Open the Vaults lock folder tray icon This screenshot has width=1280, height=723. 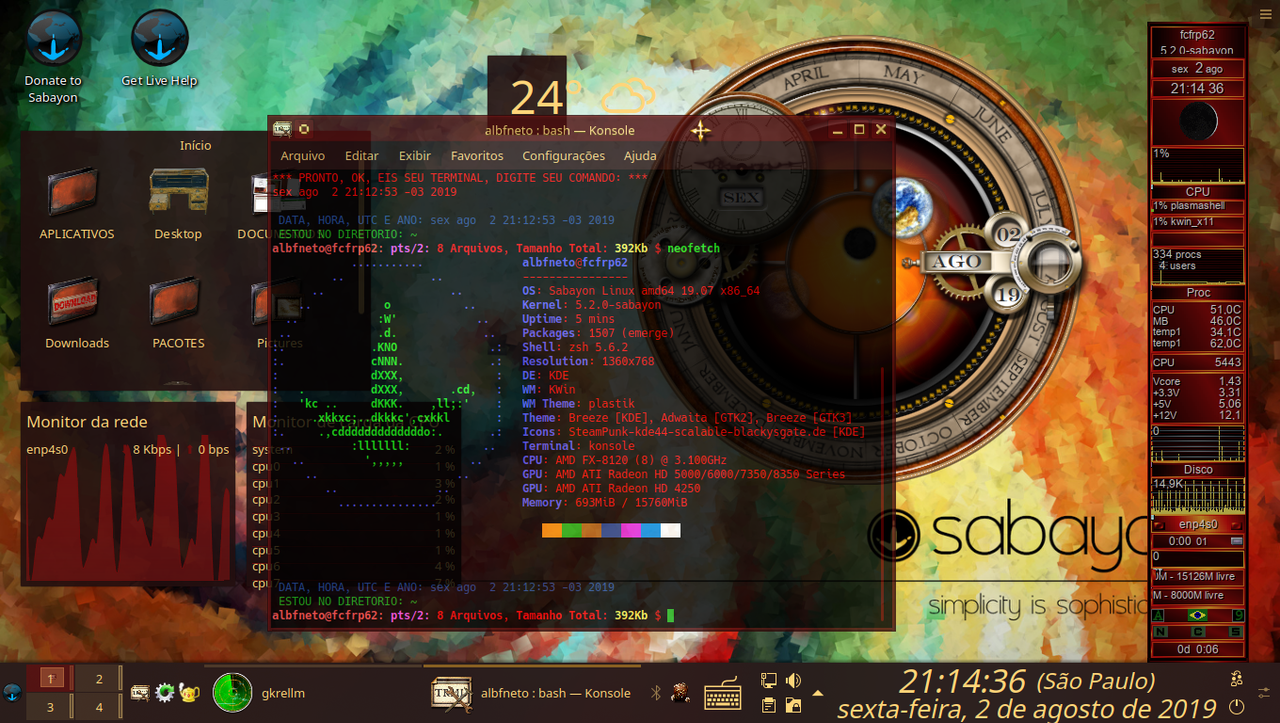point(794,705)
